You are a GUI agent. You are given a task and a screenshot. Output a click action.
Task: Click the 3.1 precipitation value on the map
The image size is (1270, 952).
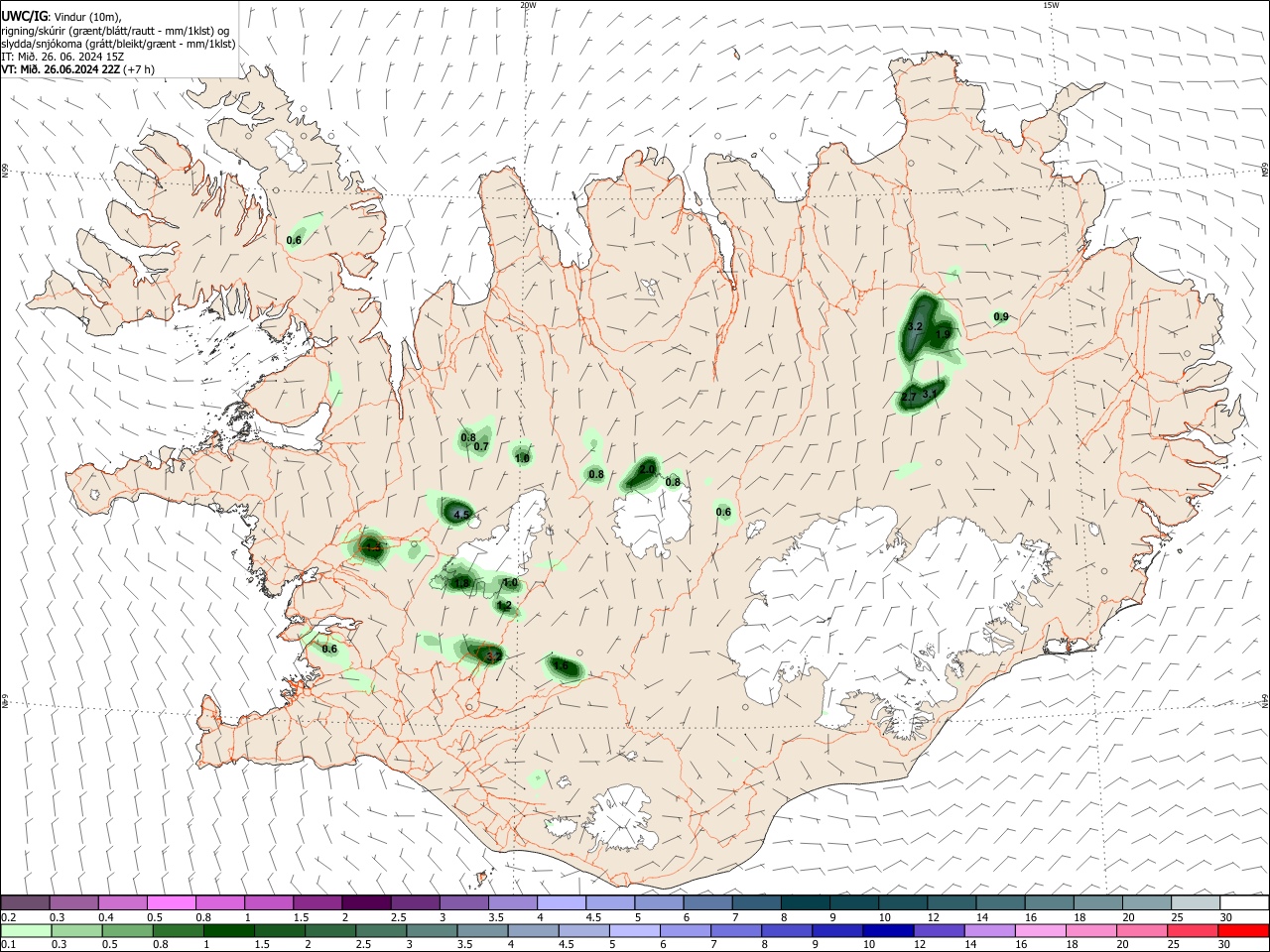[x=930, y=394]
